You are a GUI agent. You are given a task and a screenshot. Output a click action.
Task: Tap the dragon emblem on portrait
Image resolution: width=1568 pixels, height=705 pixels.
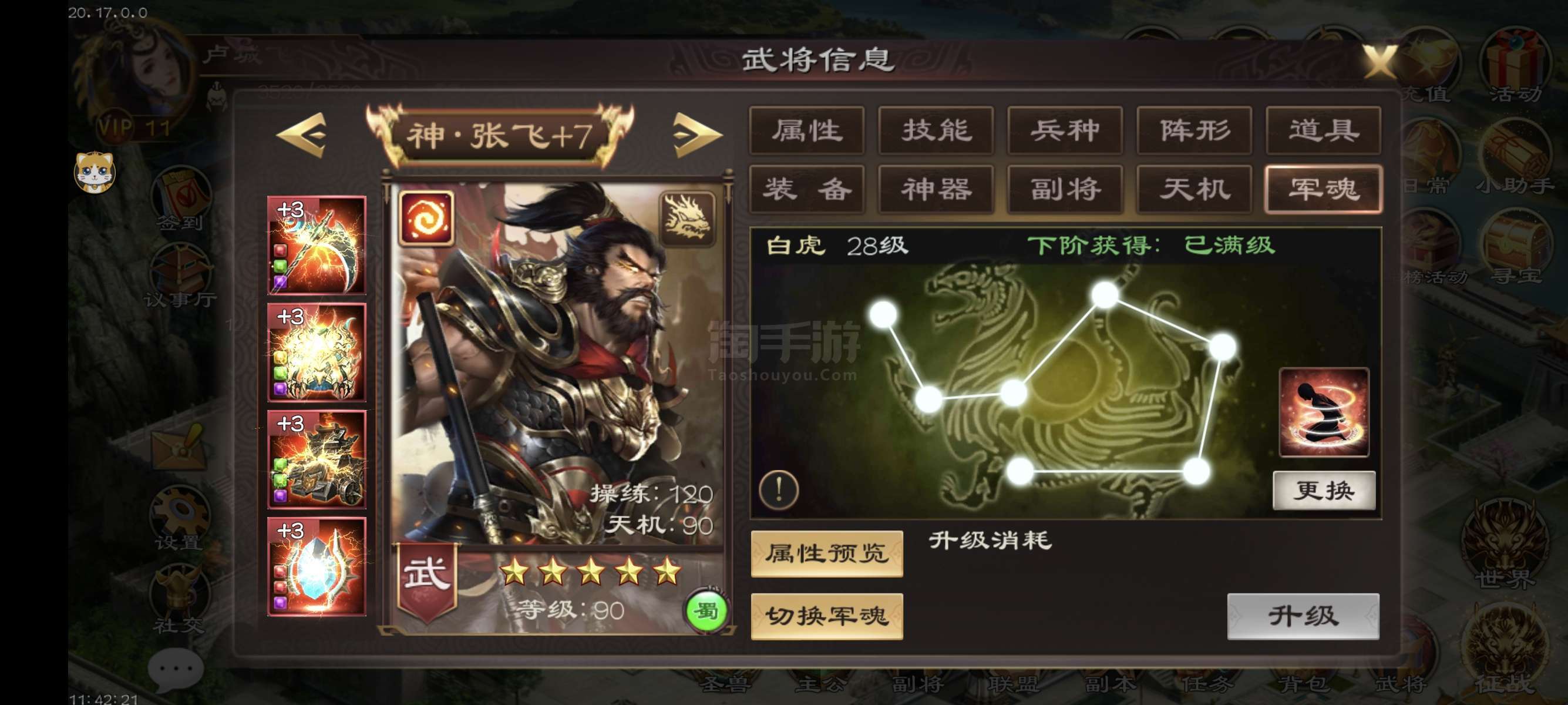pyautogui.click(x=687, y=218)
